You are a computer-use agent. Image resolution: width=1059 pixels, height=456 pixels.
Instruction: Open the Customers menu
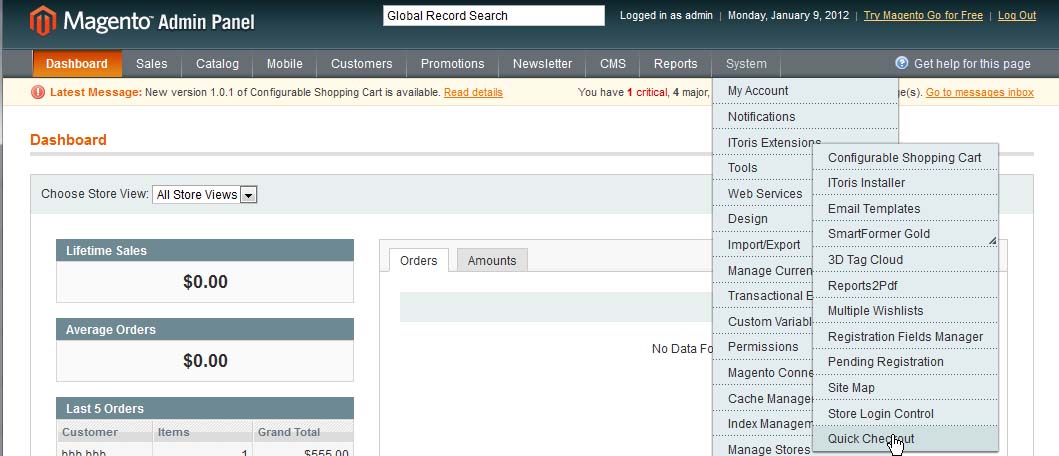coord(361,64)
